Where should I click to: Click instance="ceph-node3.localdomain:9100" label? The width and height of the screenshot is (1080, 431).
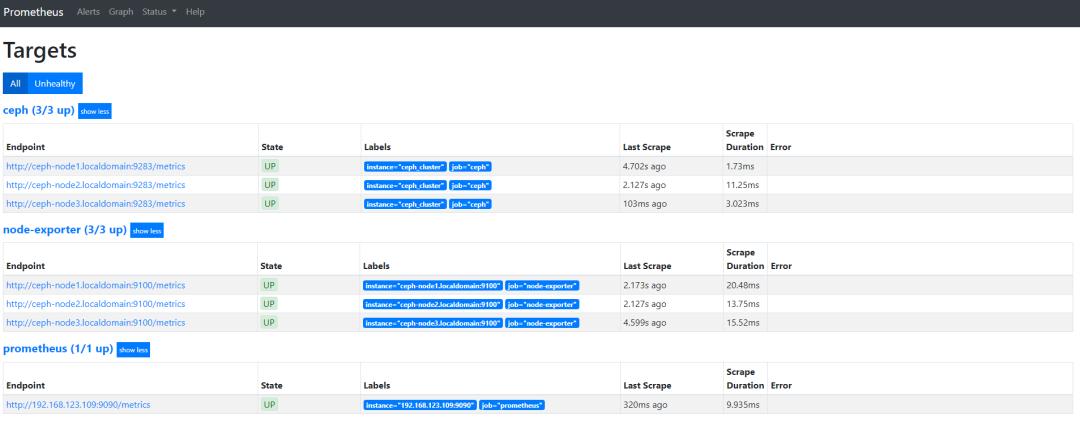coord(433,323)
